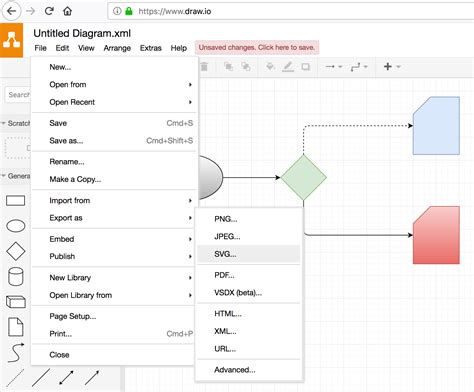Expand the New Library submenu
This screenshot has height=392, width=474.
[x=113, y=278]
